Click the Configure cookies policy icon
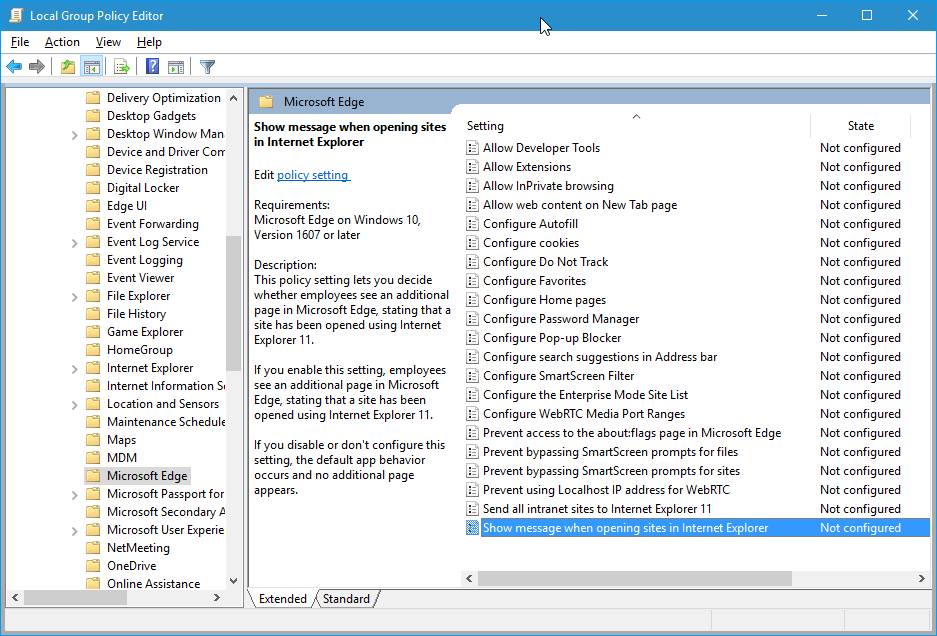The height and width of the screenshot is (636, 937). (472, 243)
